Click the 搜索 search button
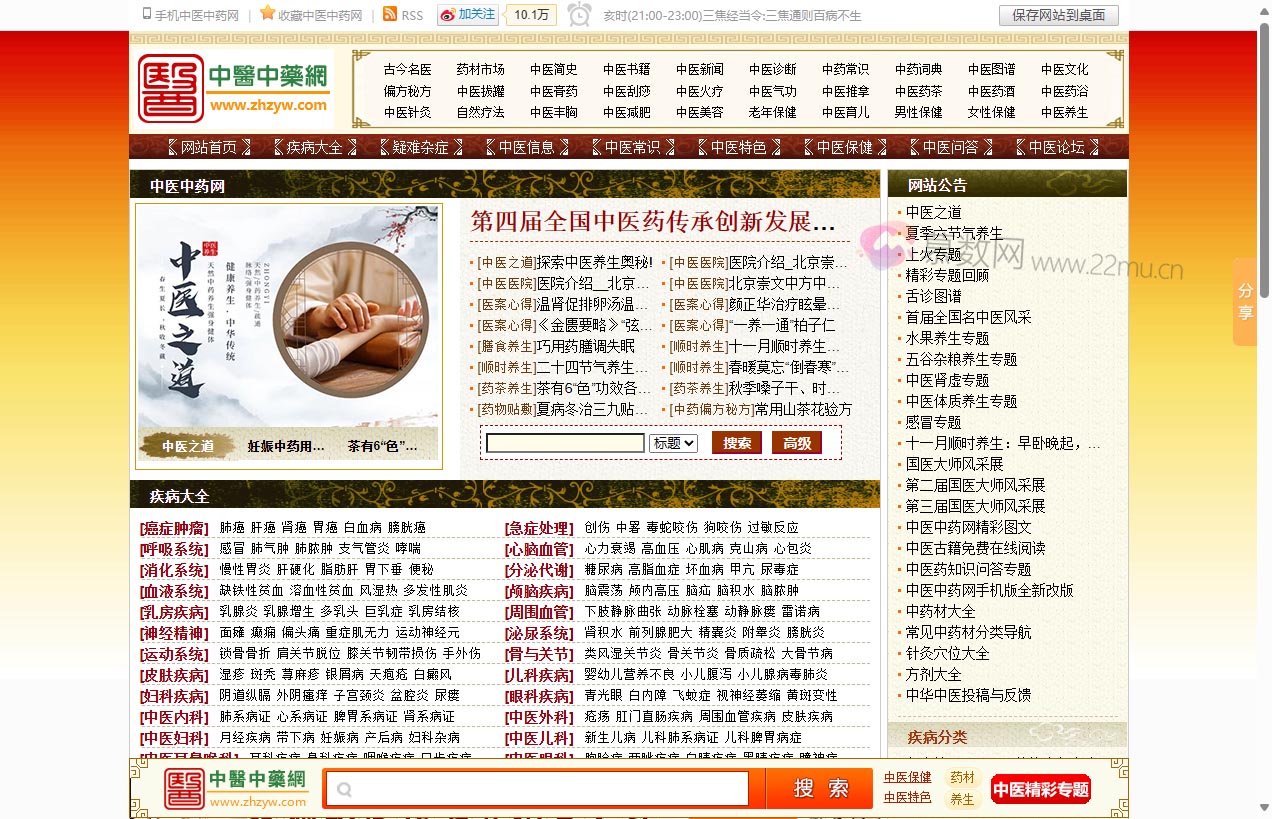This screenshot has width=1272, height=819. click(736, 442)
